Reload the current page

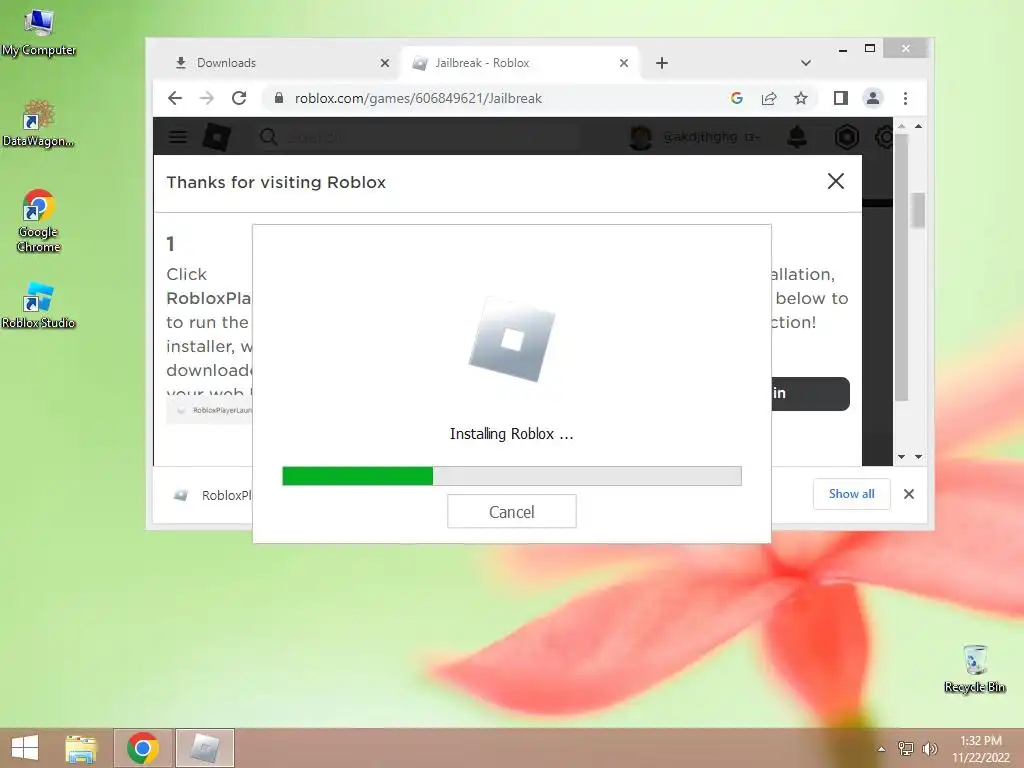coord(239,98)
